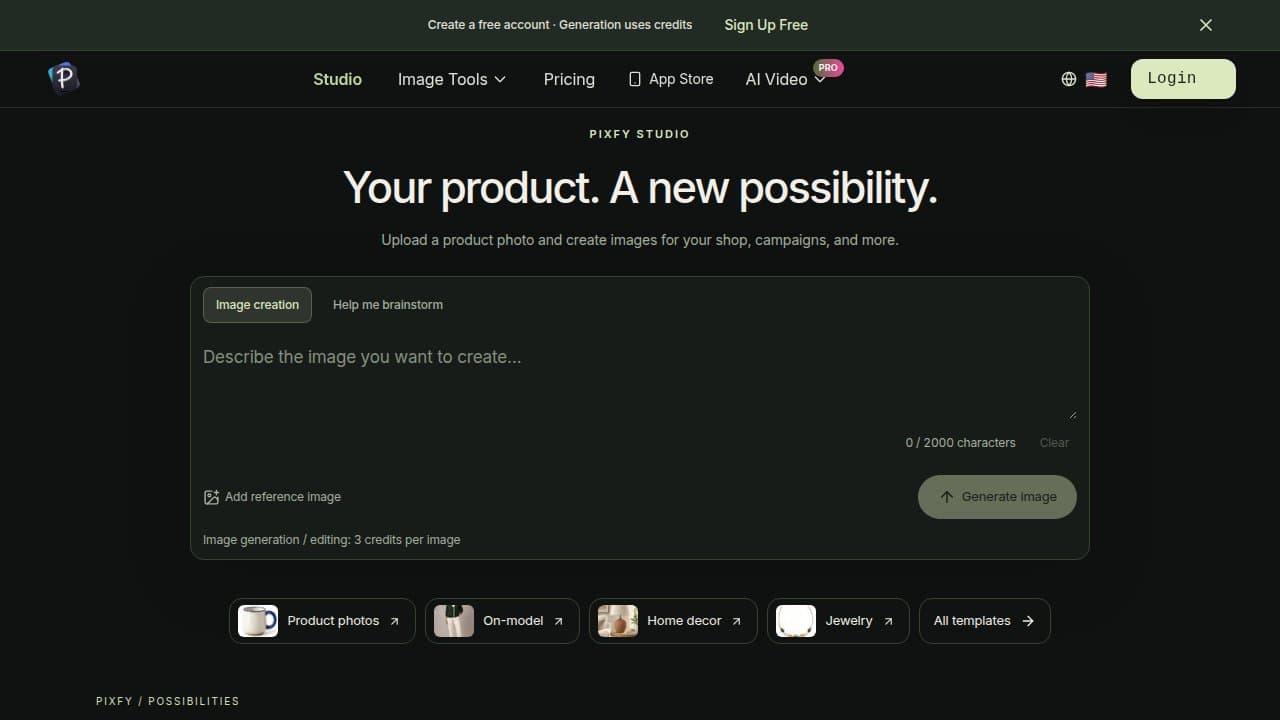Click arrow icon beside Home decor
Viewport: 1280px width, 720px height.
tap(736, 621)
